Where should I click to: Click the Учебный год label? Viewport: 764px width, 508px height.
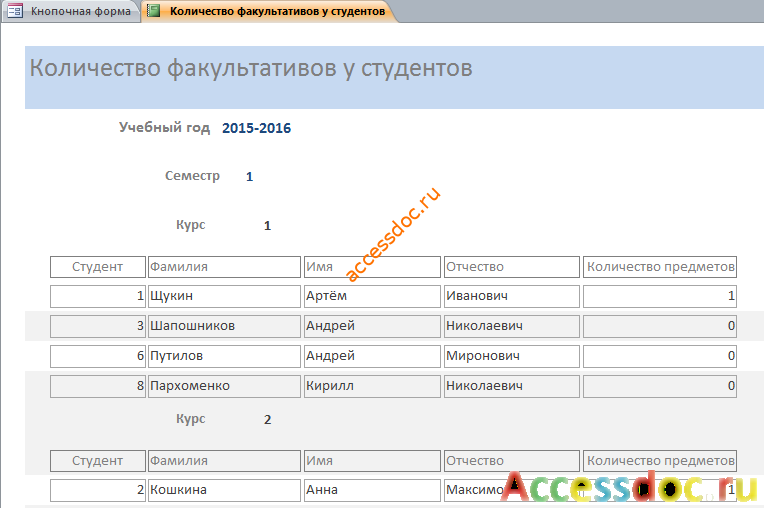click(x=164, y=128)
